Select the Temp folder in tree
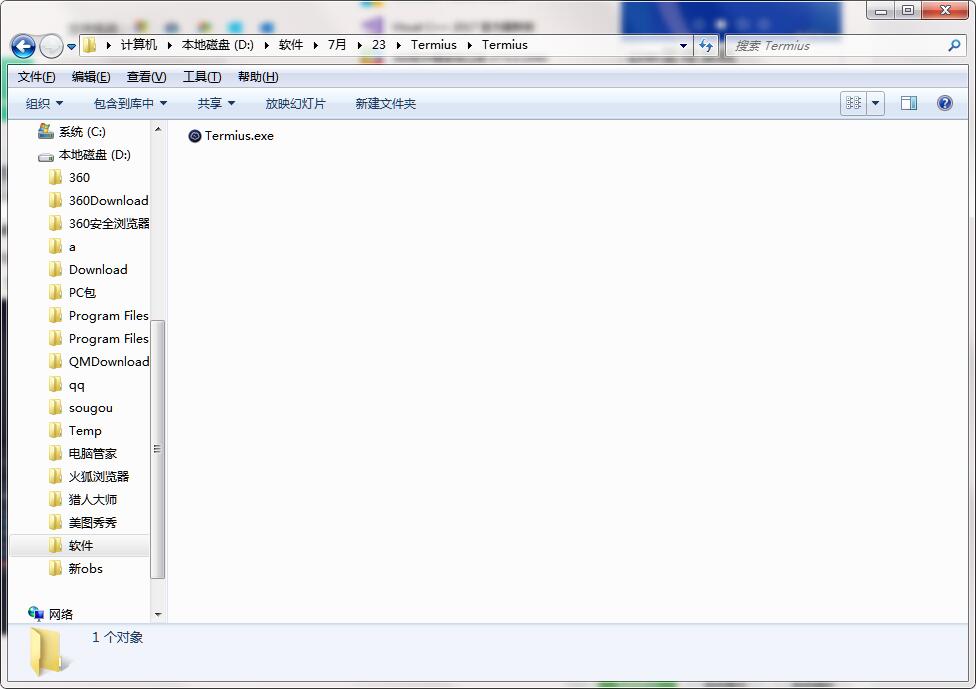976x689 pixels. coord(85,431)
